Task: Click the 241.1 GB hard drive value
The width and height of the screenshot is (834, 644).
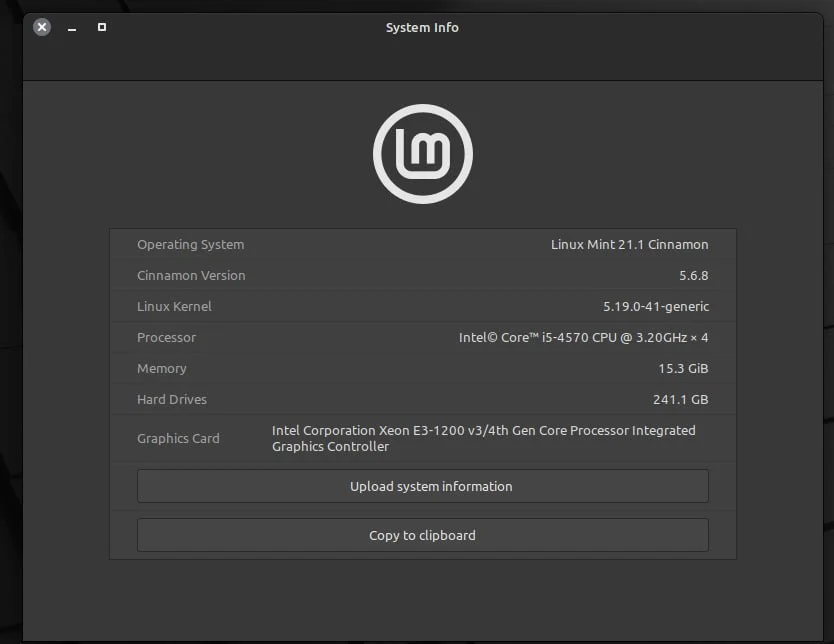Action: (x=680, y=399)
